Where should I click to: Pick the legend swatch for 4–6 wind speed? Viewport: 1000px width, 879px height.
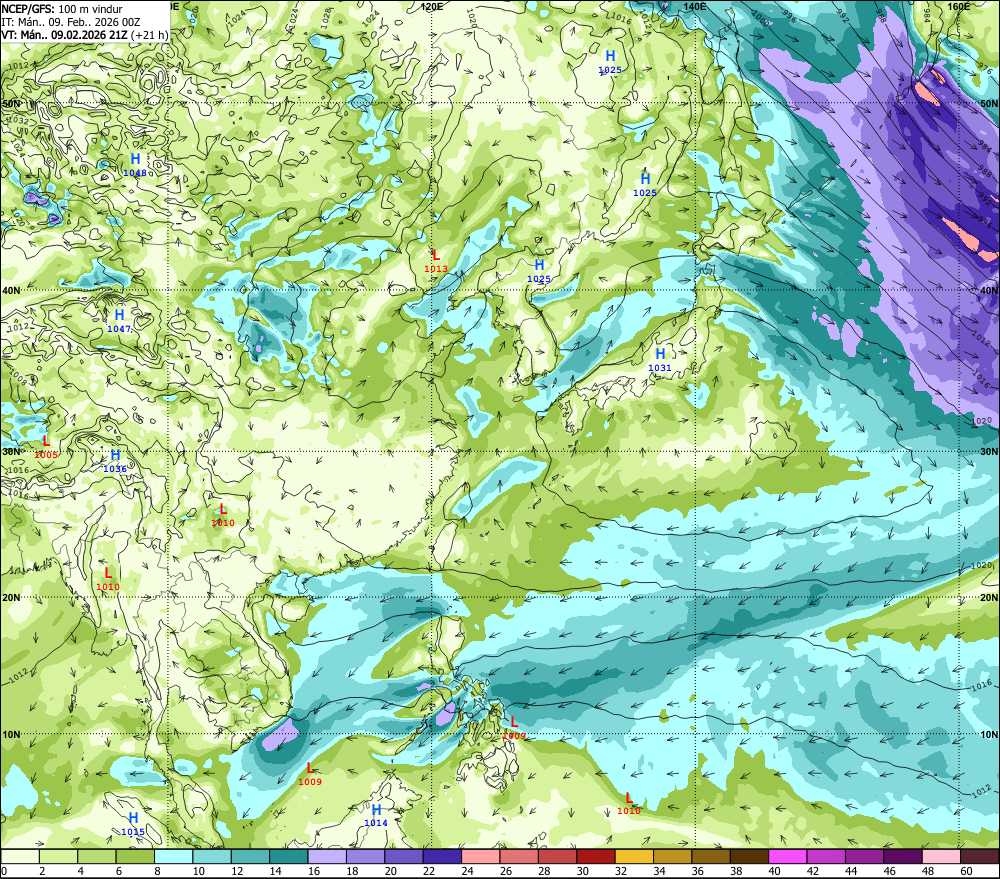pyautogui.click(x=97, y=856)
